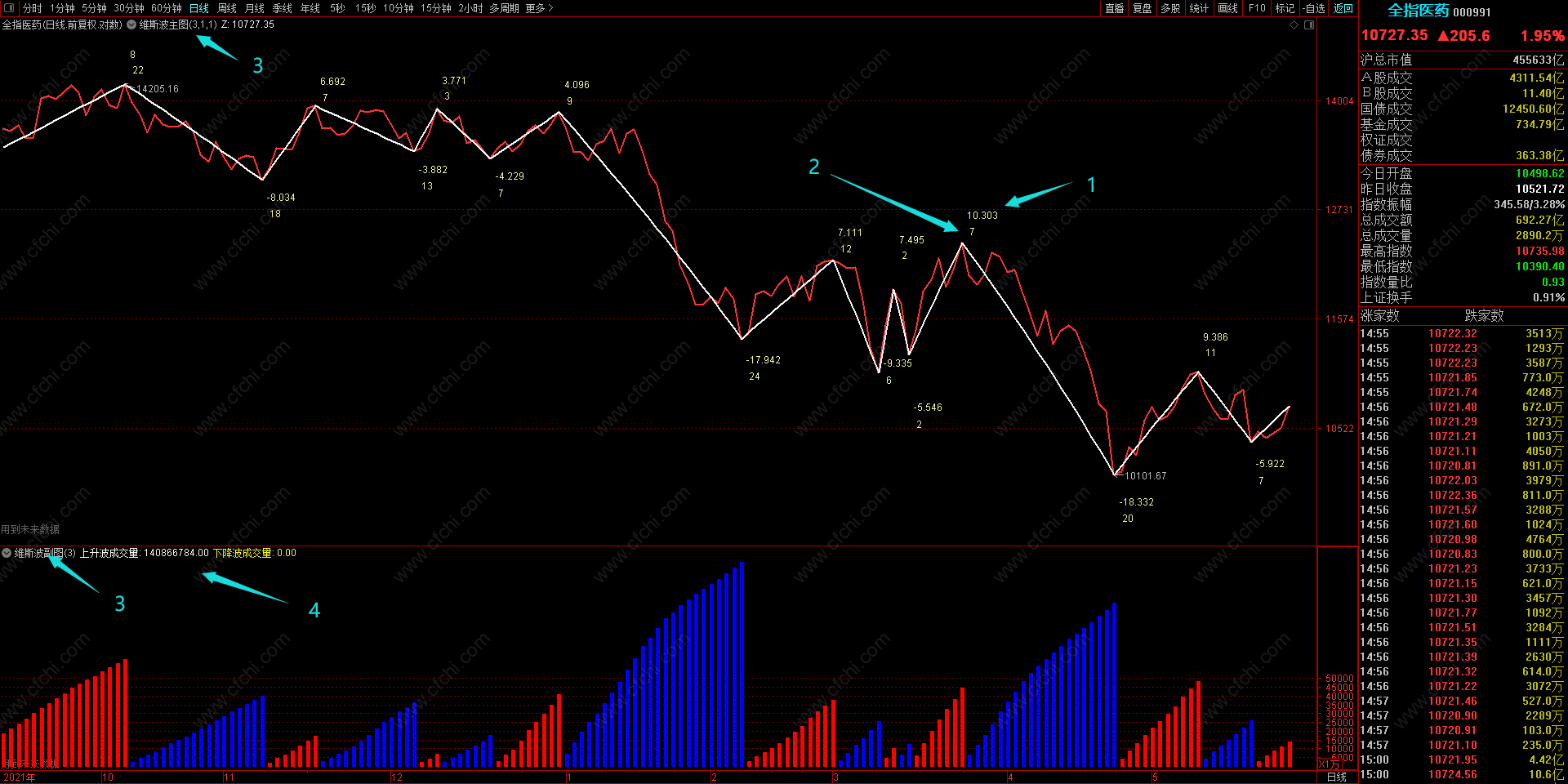1568x784 pixels.
Task: Open the 统计 statistics tool
Action: tap(1199, 8)
